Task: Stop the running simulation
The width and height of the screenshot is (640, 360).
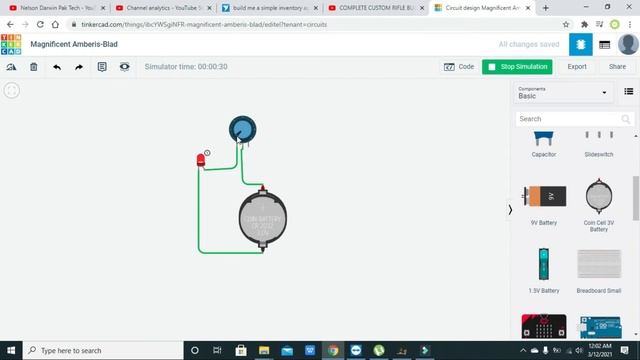Action: [x=517, y=67]
